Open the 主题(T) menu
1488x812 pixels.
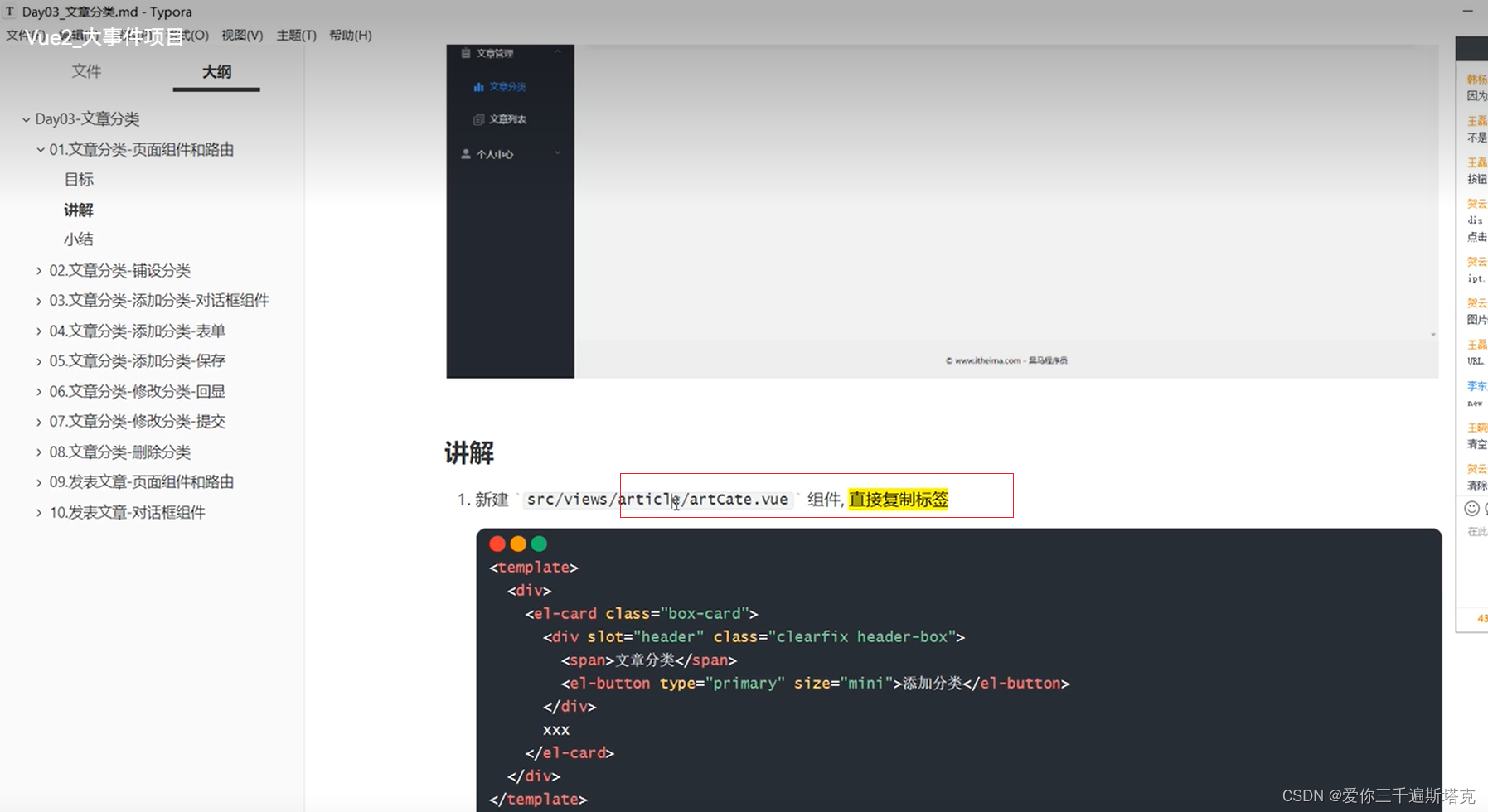(296, 35)
